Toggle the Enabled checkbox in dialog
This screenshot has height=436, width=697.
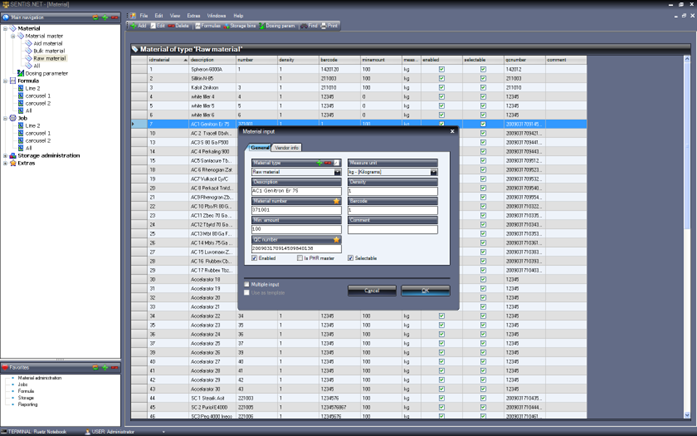pyautogui.click(x=255, y=258)
